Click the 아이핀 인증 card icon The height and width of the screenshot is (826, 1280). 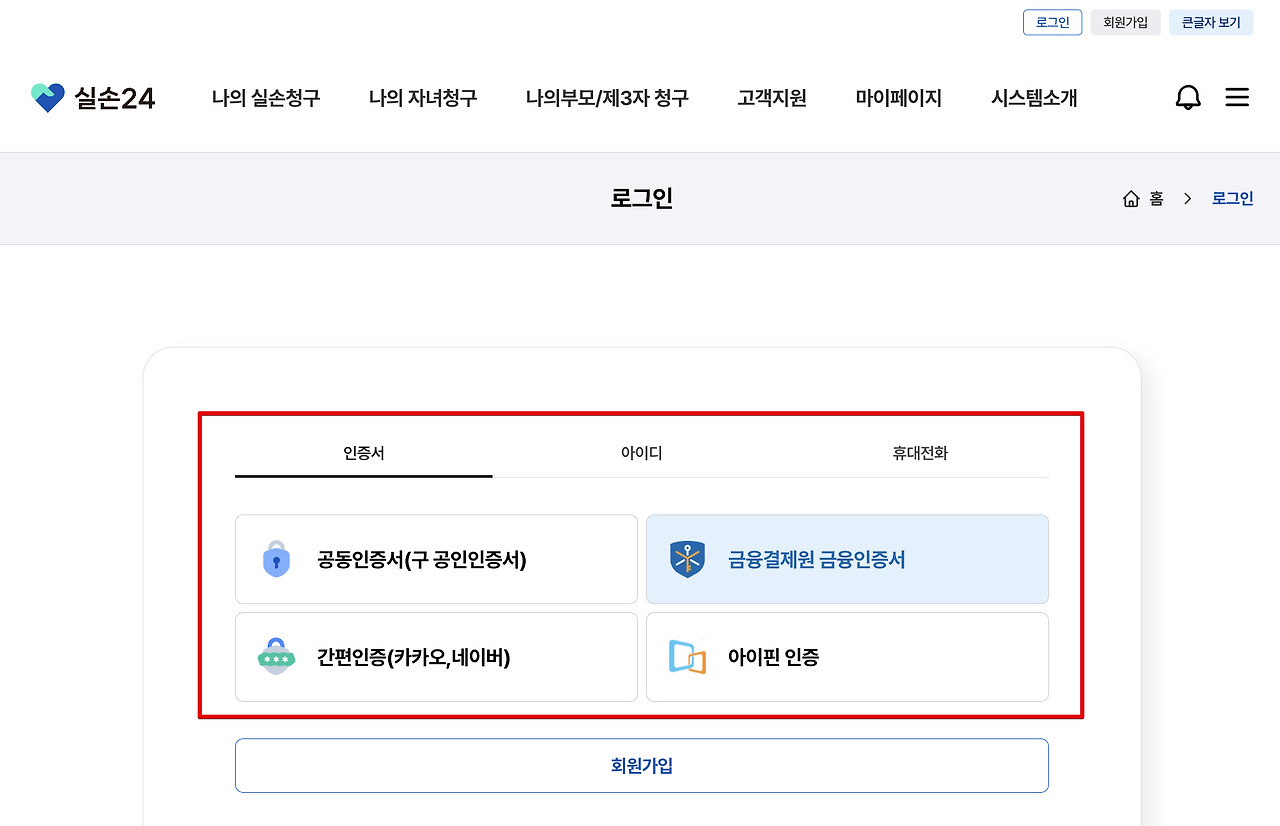(688, 657)
